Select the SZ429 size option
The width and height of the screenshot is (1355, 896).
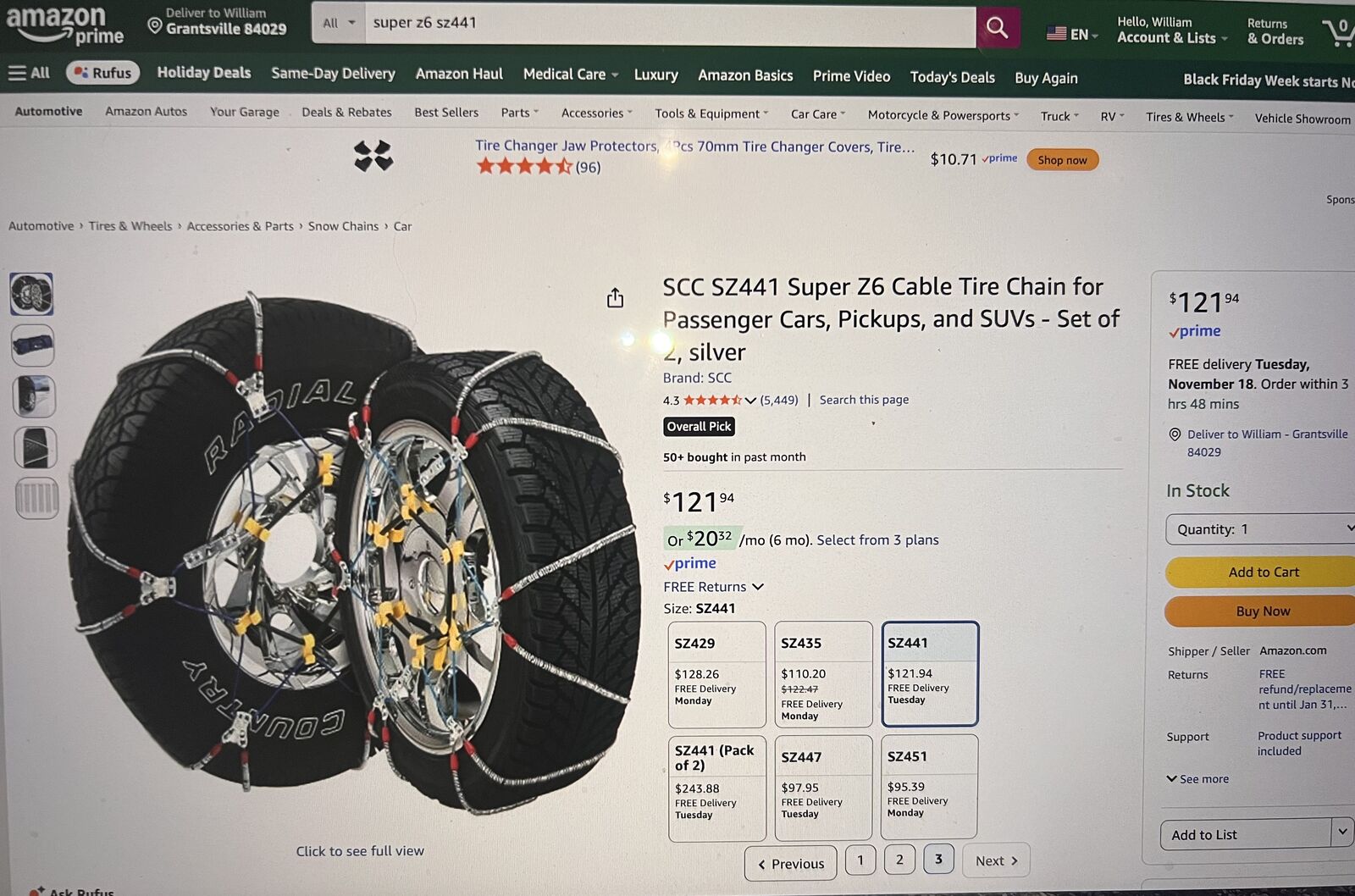click(x=716, y=674)
